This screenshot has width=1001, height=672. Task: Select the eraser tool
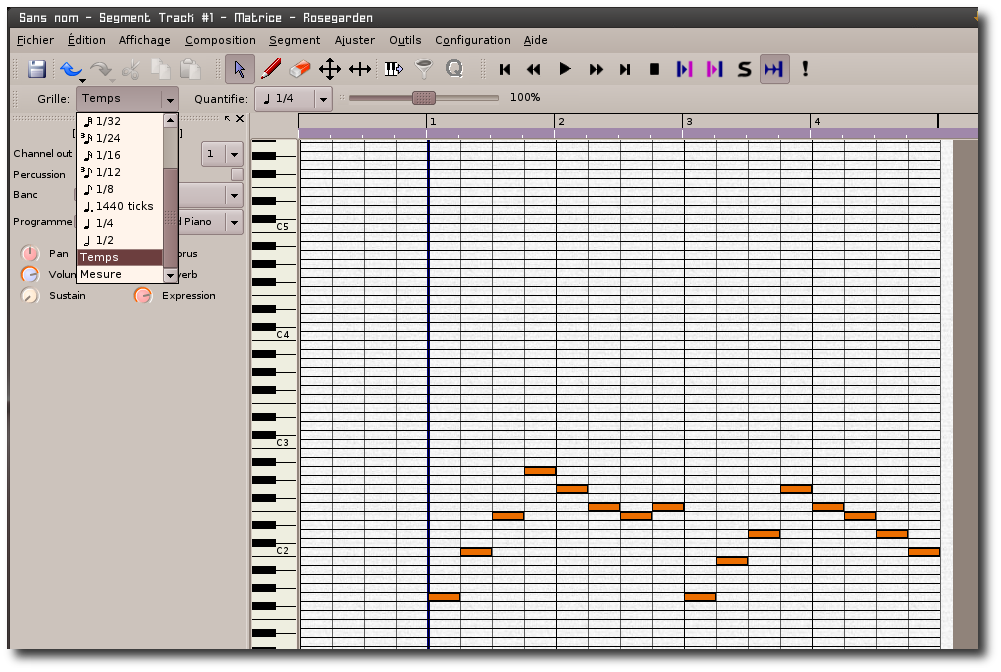pyautogui.click(x=300, y=69)
